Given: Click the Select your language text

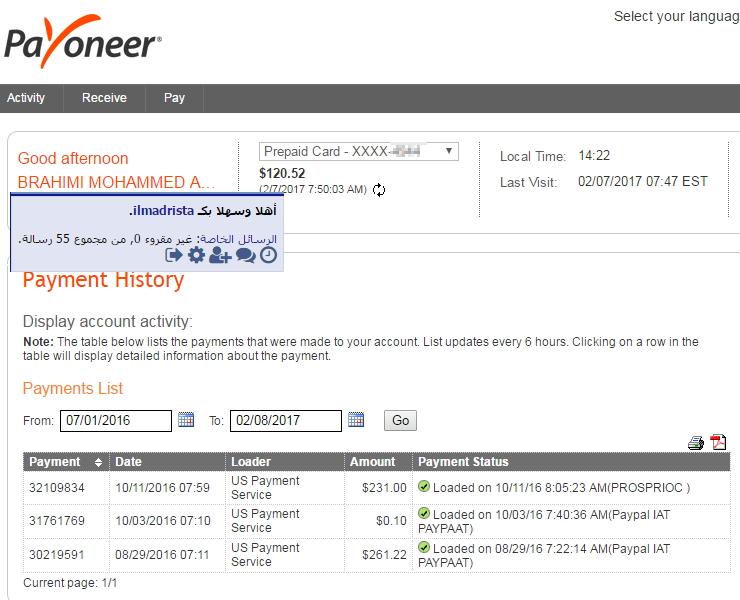Looking at the screenshot, I should (677, 16).
